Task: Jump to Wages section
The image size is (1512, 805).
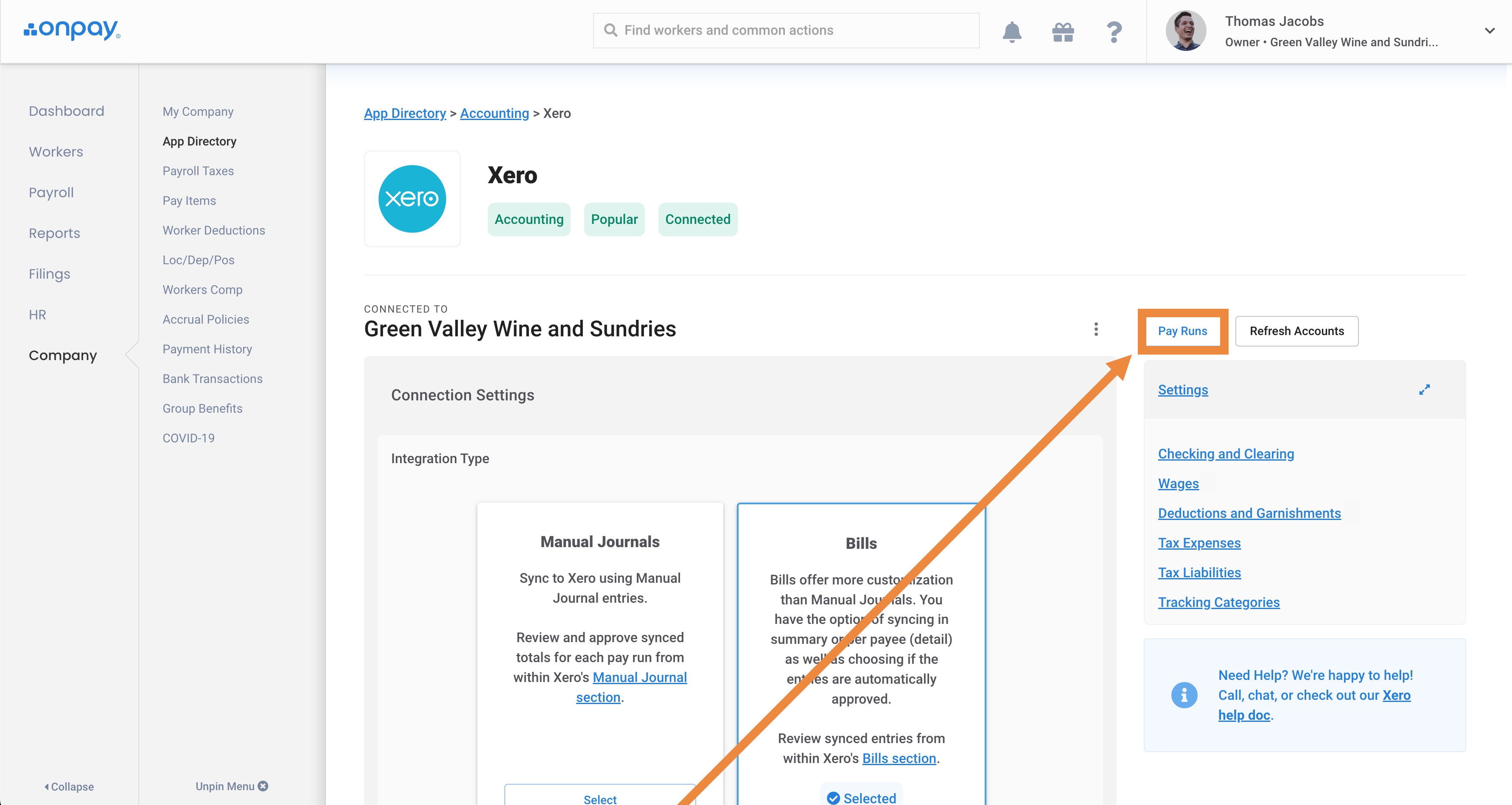Action: coord(1178,484)
